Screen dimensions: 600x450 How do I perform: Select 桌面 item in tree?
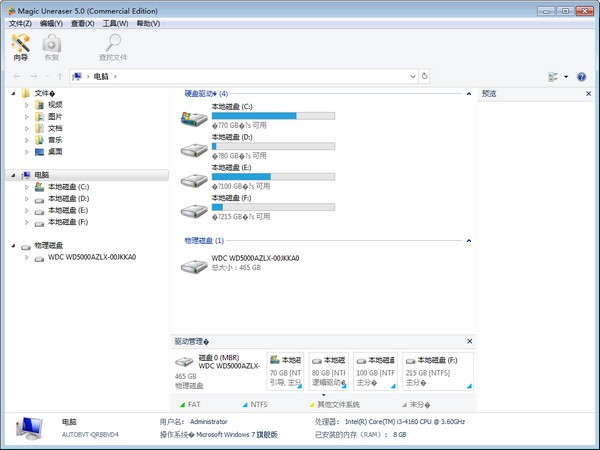pos(55,152)
